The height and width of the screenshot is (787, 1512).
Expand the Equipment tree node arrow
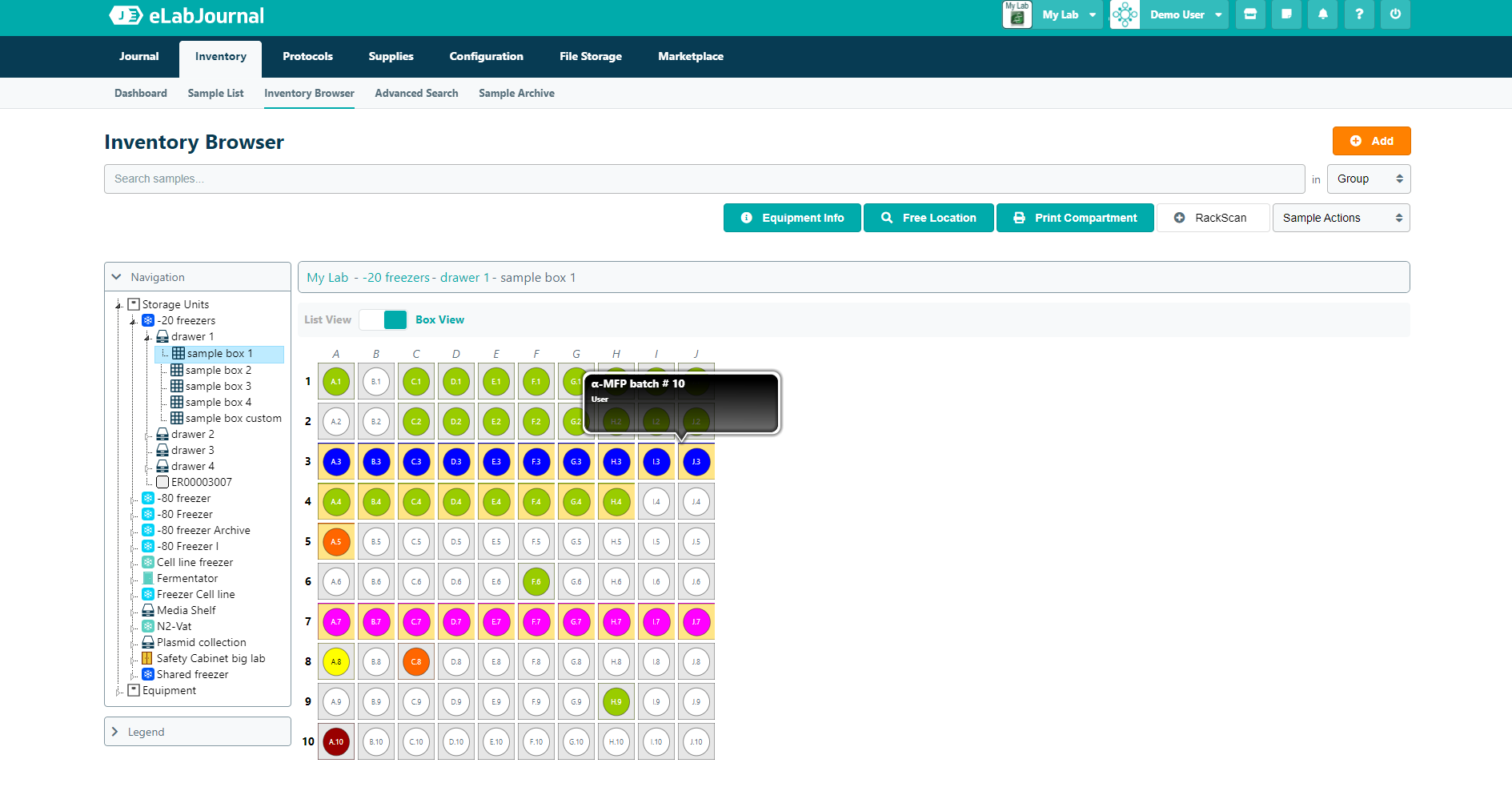point(119,691)
